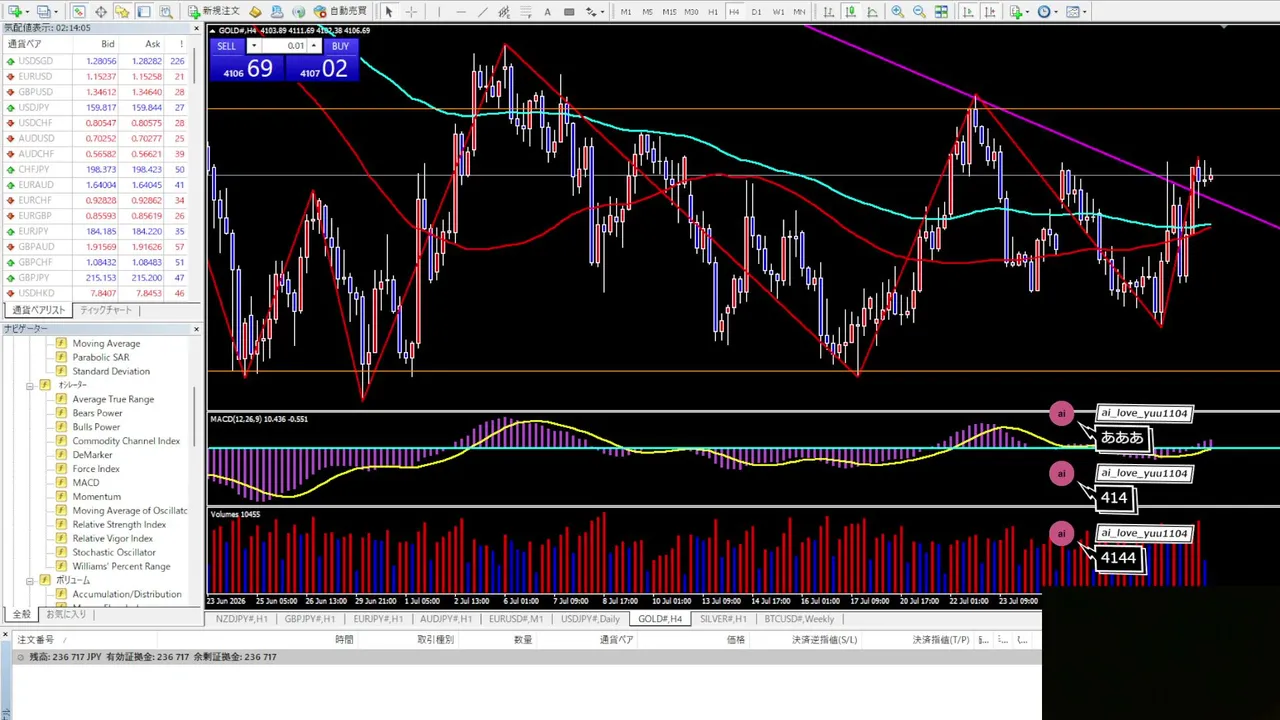
Task: Toggle the Navigator star-folder icon
Action: 122,12
